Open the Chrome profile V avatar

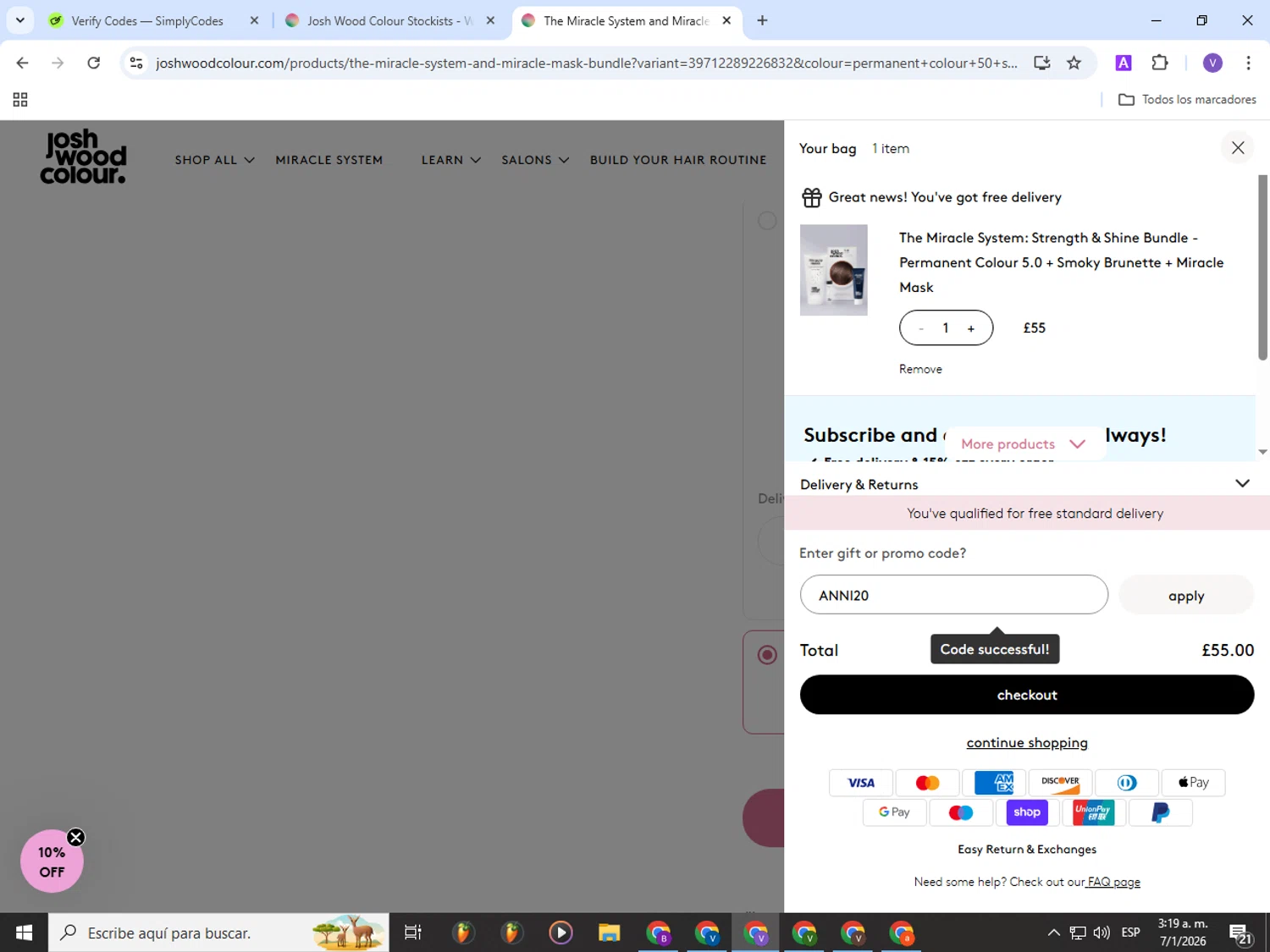point(1212,63)
